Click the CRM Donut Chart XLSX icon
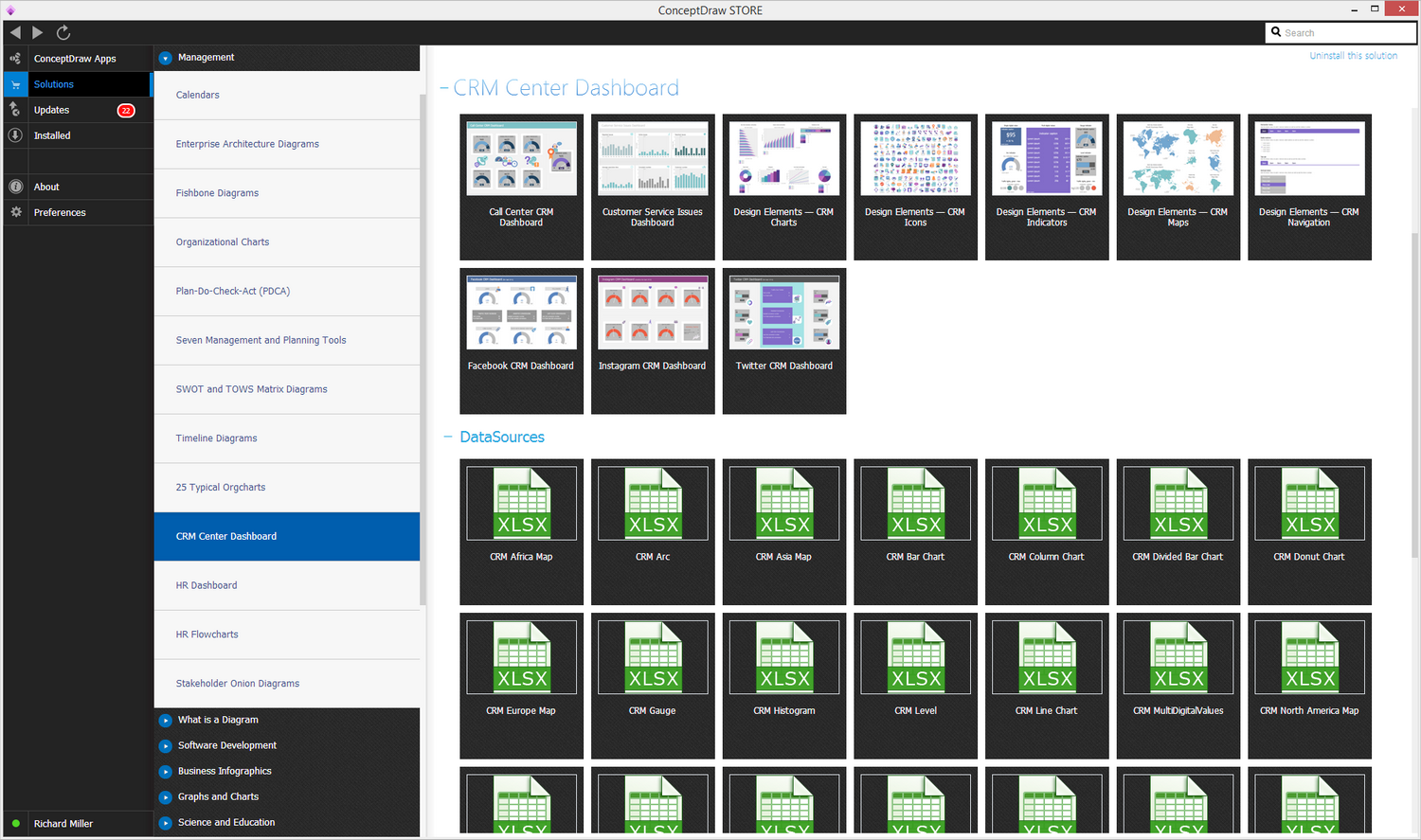 pyautogui.click(x=1310, y=503)
